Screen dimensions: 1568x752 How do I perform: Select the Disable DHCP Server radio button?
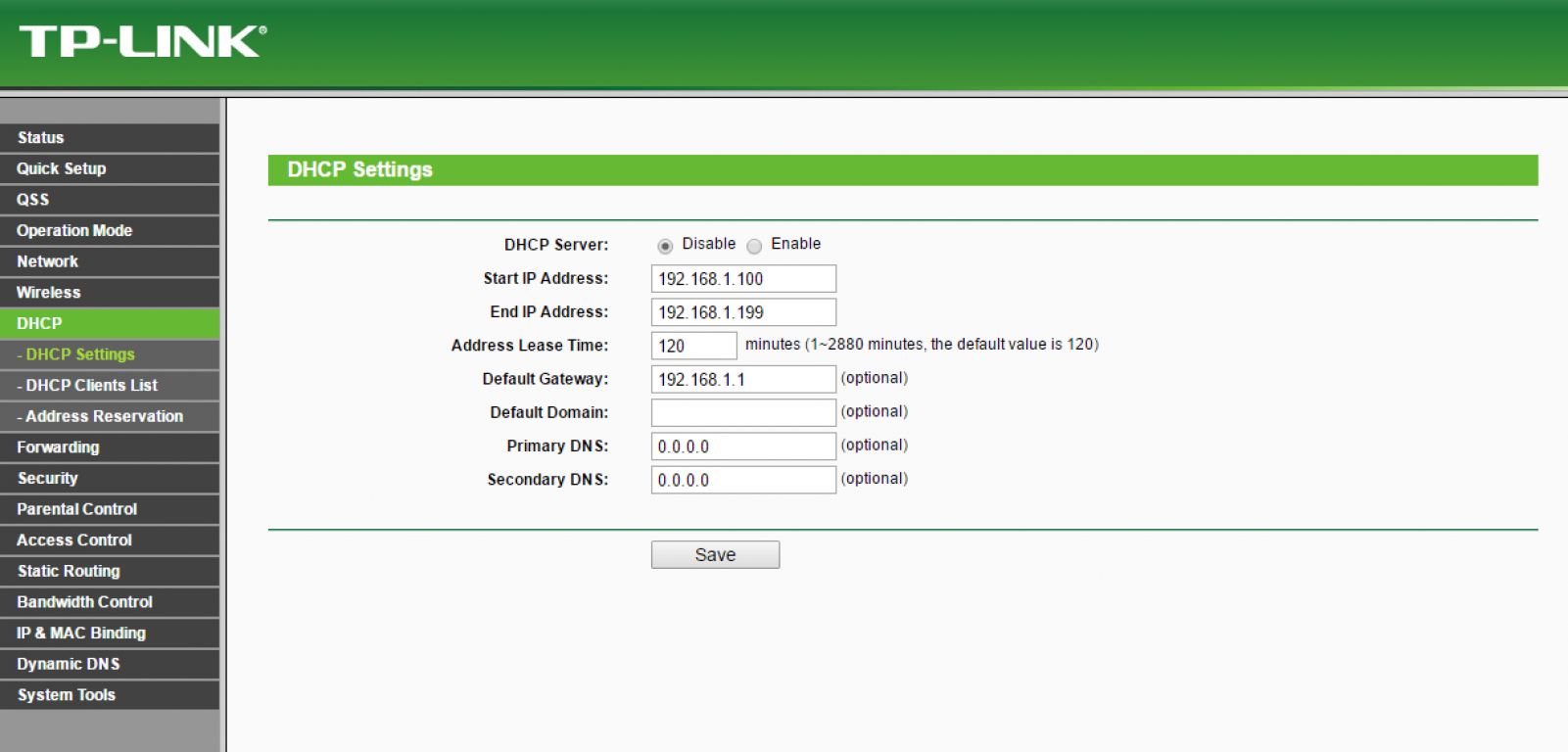coord(665,246)
